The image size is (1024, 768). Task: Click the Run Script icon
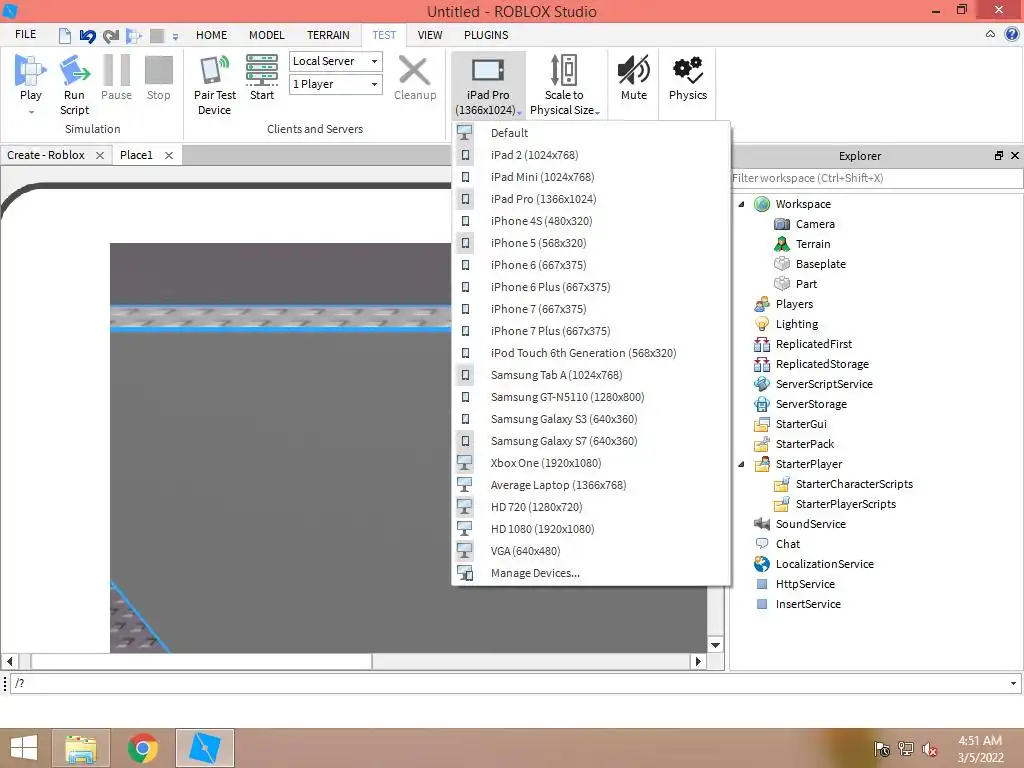tap(74, 71)
